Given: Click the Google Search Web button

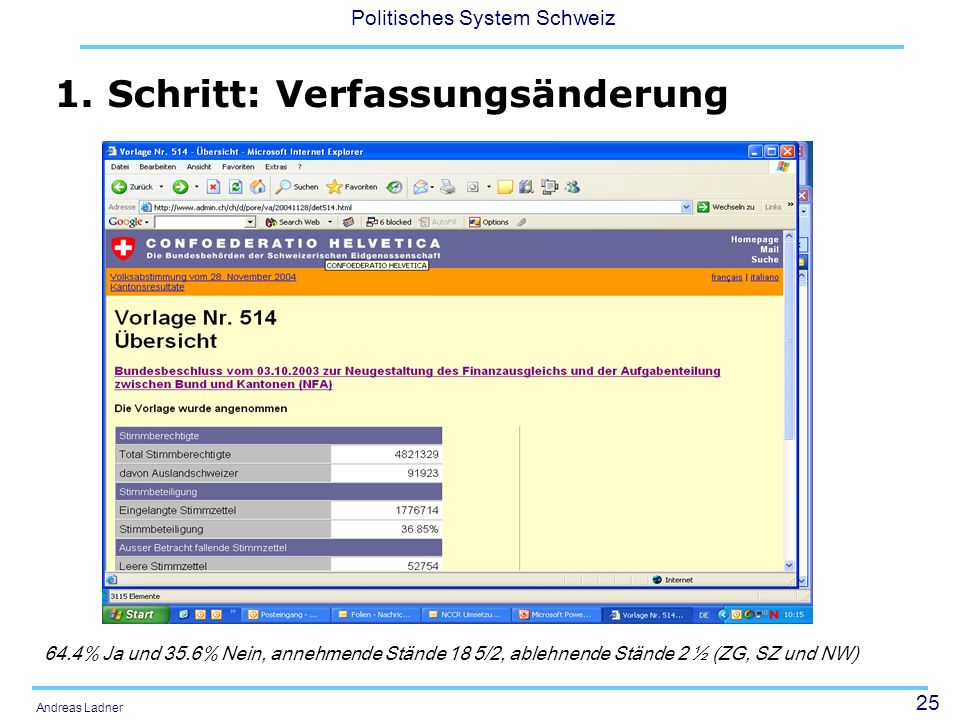Looking at the screenshot, I should [293, 222].
